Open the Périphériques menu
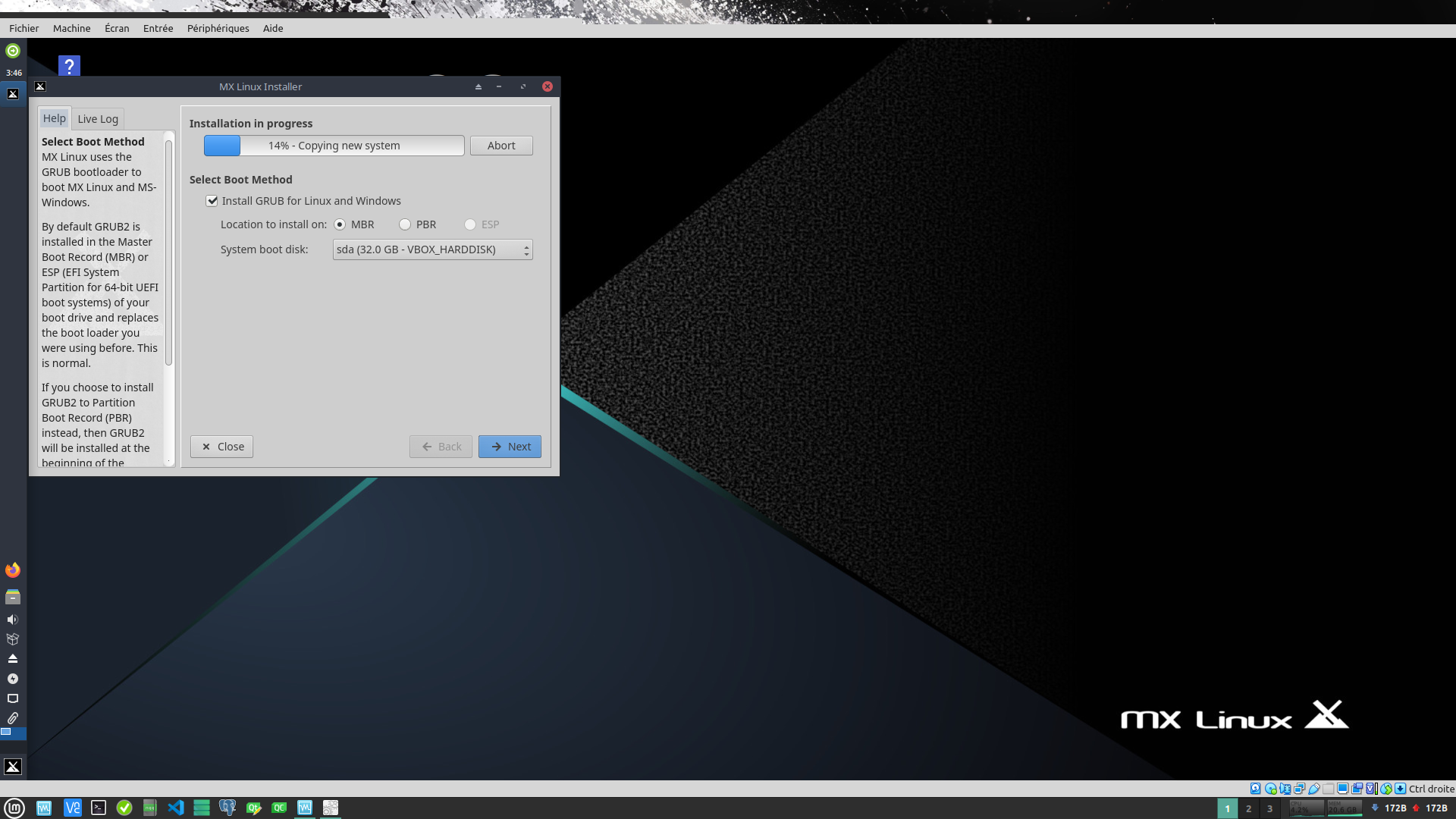This screenshot has height=819, width=1456. 218,28
